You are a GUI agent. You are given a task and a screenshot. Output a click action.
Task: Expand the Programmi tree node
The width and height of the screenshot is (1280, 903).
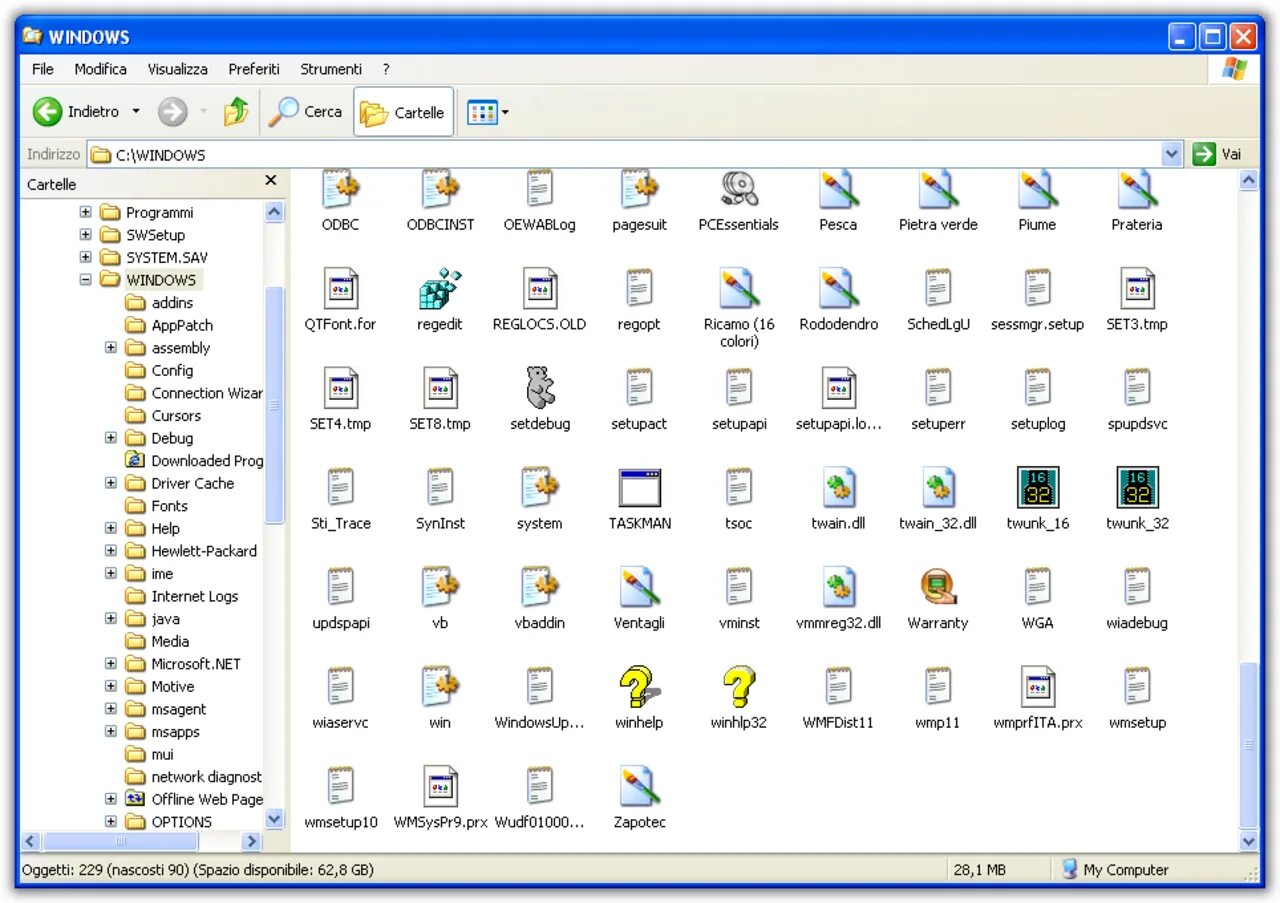click(86, 212)
